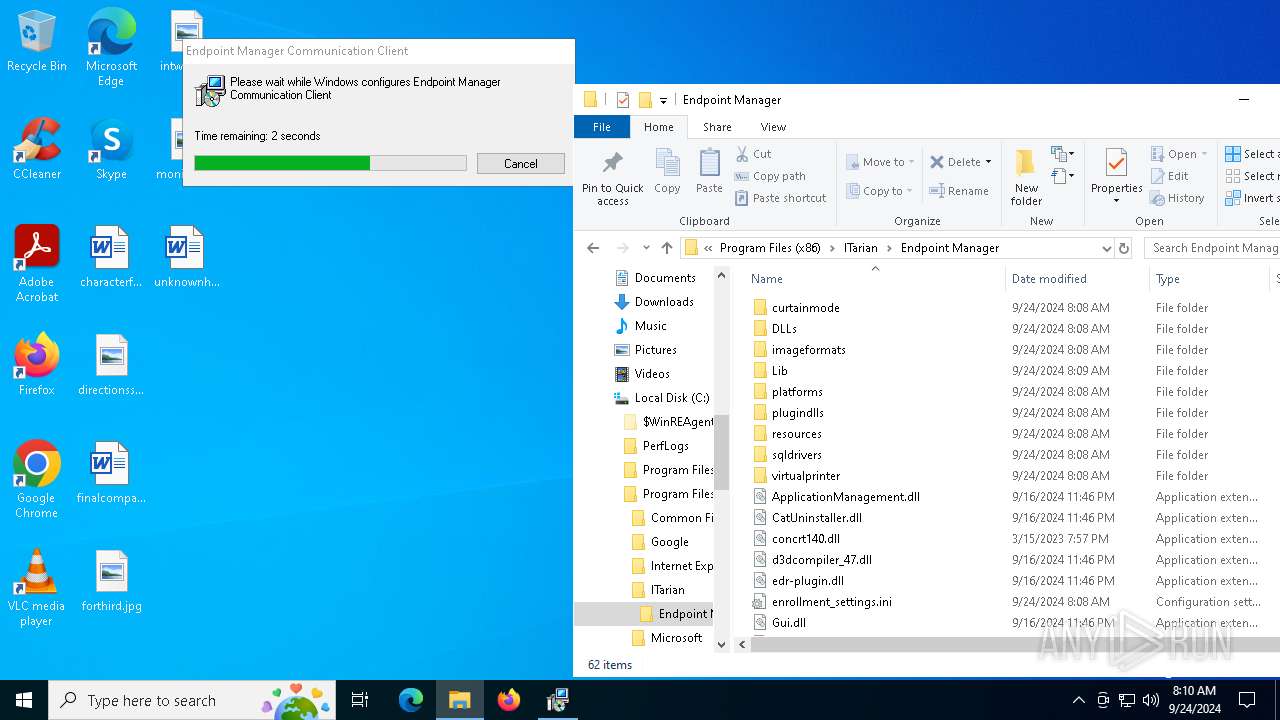Select enrollment_settings.ini file
Viewport: 1280px width, 720px height.
(831, 602)
